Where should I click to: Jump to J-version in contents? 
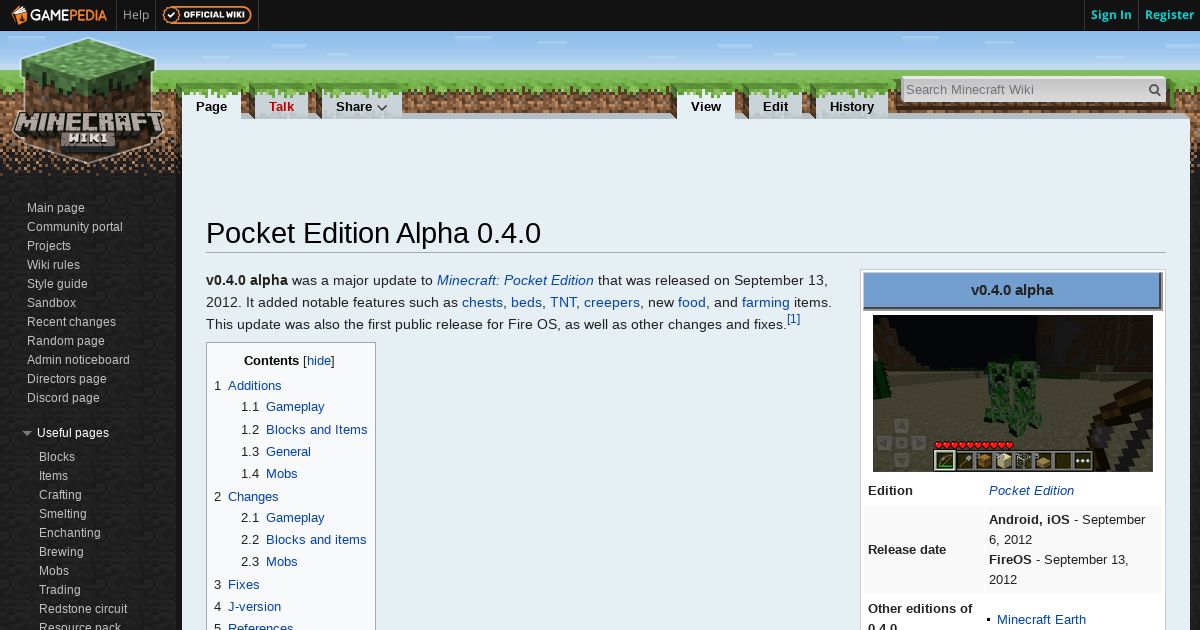[x=254, y=606]
